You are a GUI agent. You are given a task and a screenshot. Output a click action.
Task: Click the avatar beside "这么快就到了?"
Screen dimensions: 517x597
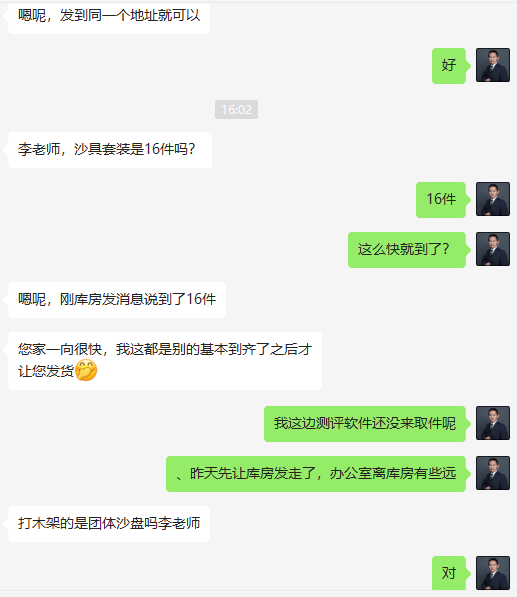coord(493,249)
